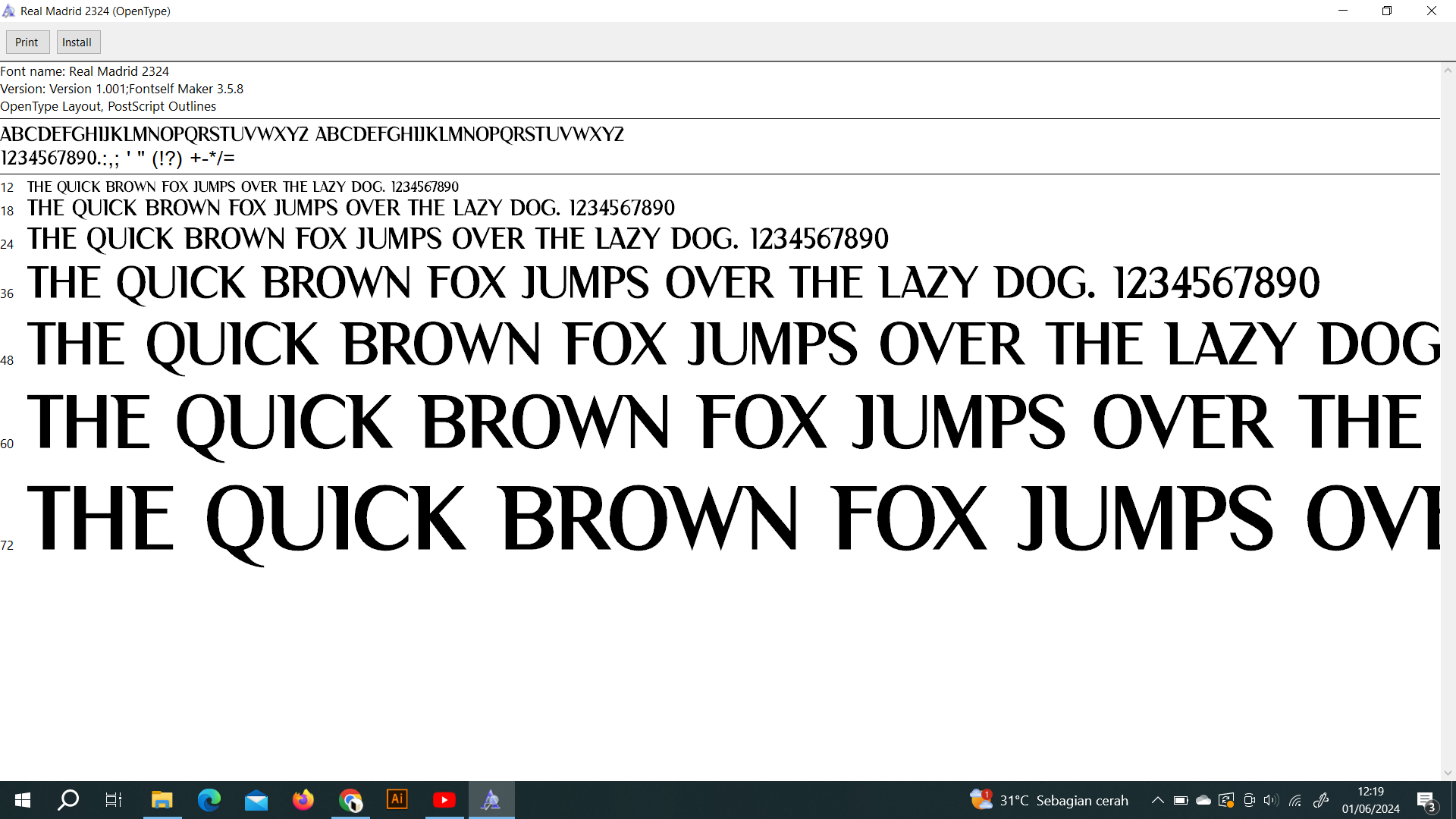1456x819 pixels.
Task: Open Adobe Illustrator from the taskbar
Action: pos(397,800)
